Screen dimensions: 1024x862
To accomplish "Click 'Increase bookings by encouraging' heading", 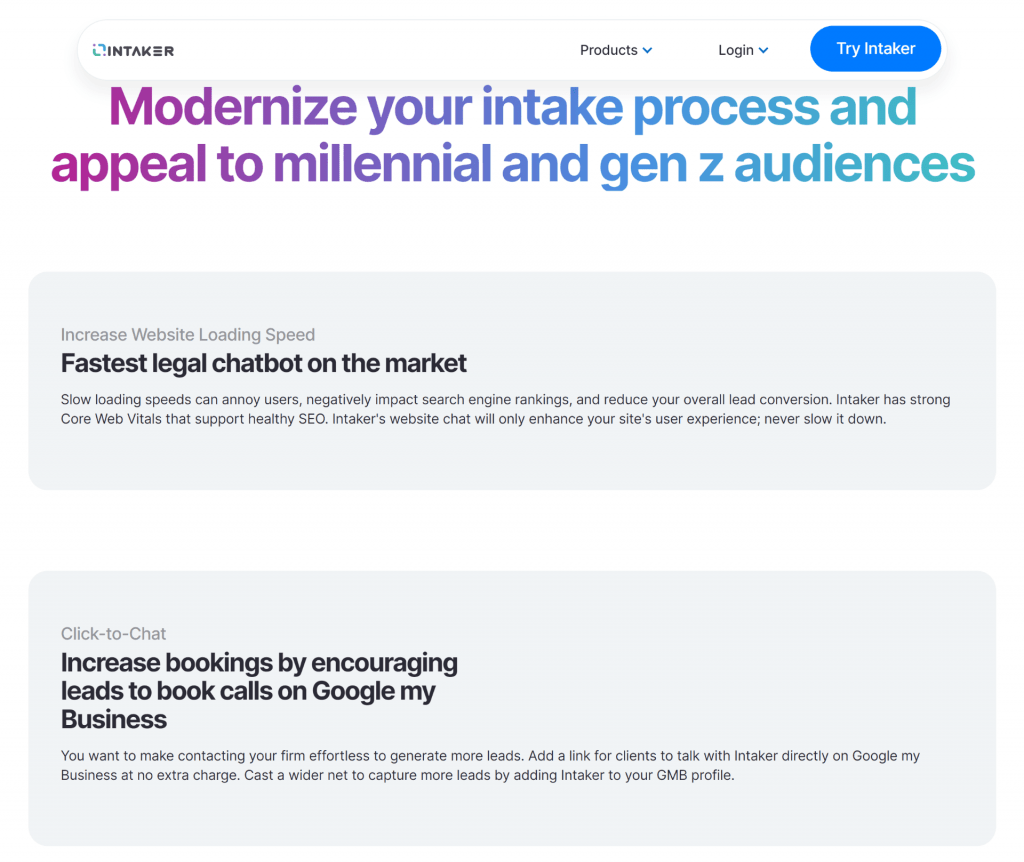I will (259, 662).
